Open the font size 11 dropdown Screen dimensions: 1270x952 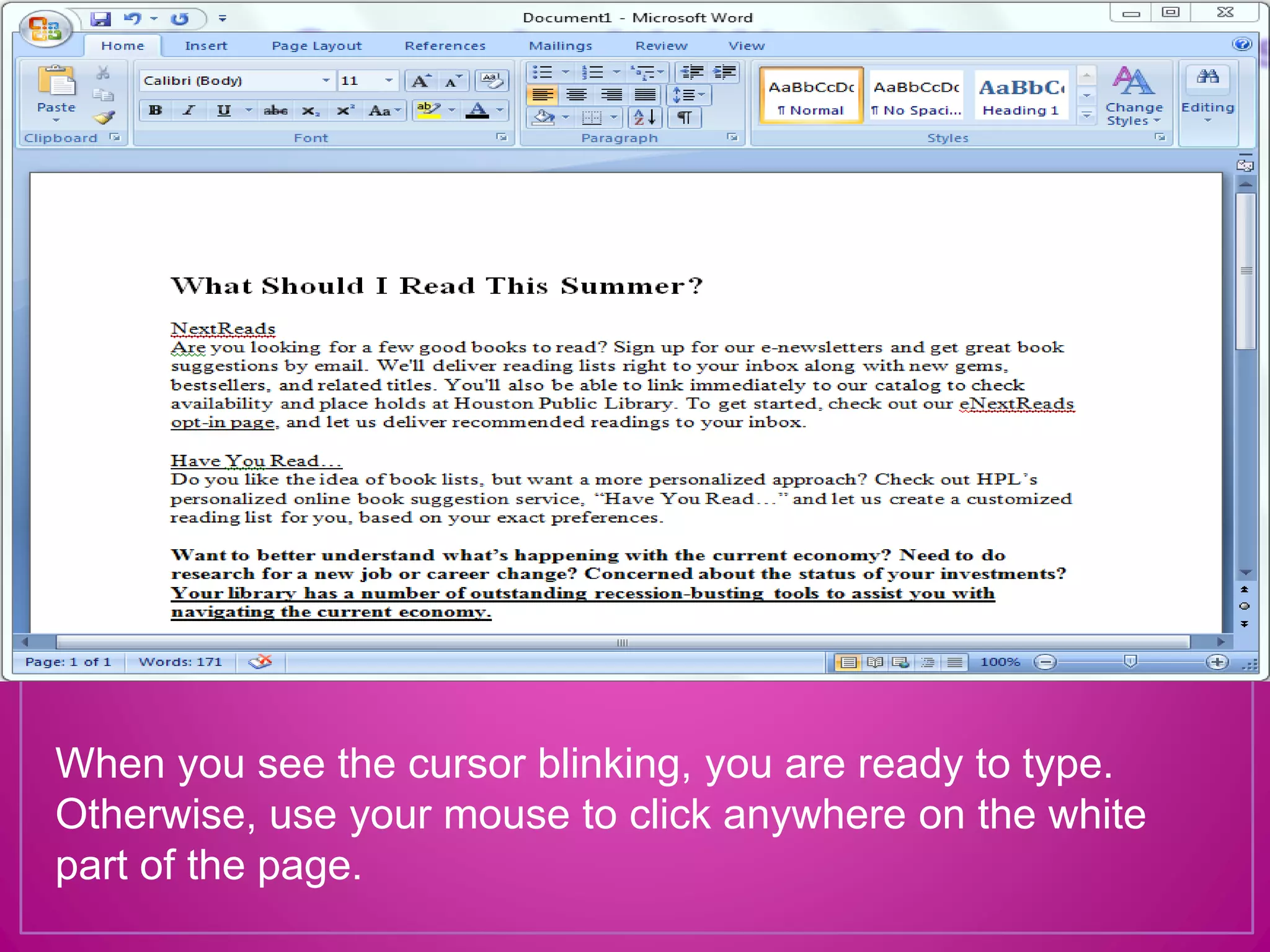click(x=388, y=81)
